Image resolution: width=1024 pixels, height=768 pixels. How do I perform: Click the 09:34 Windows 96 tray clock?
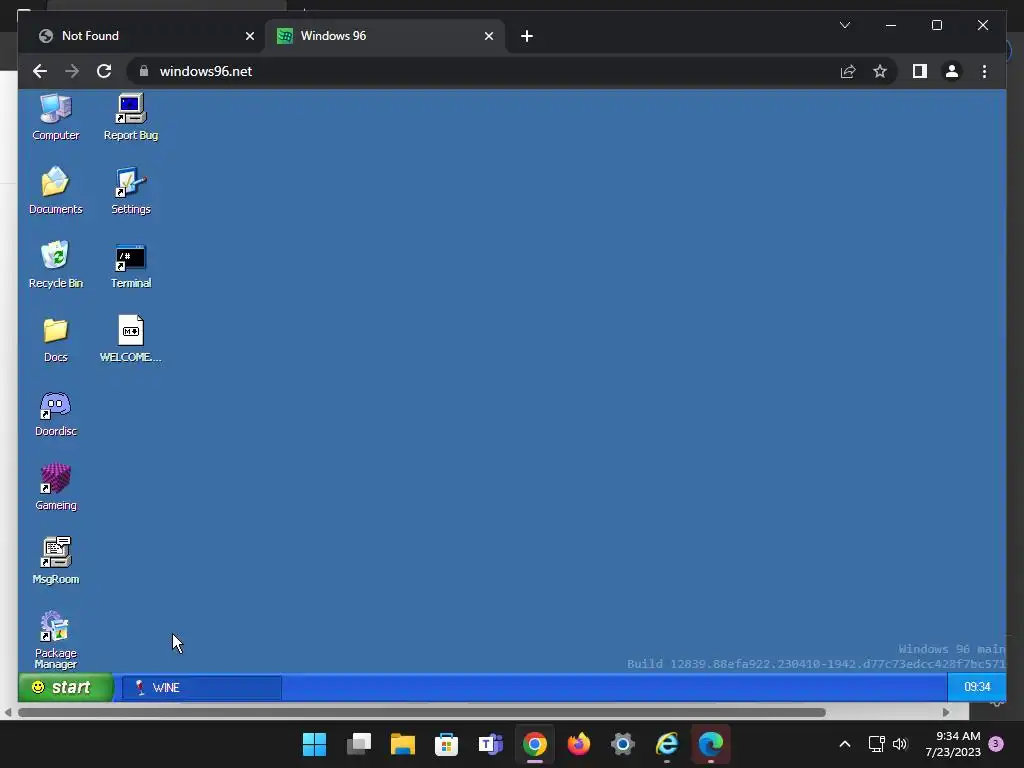[x=977, y=687]
